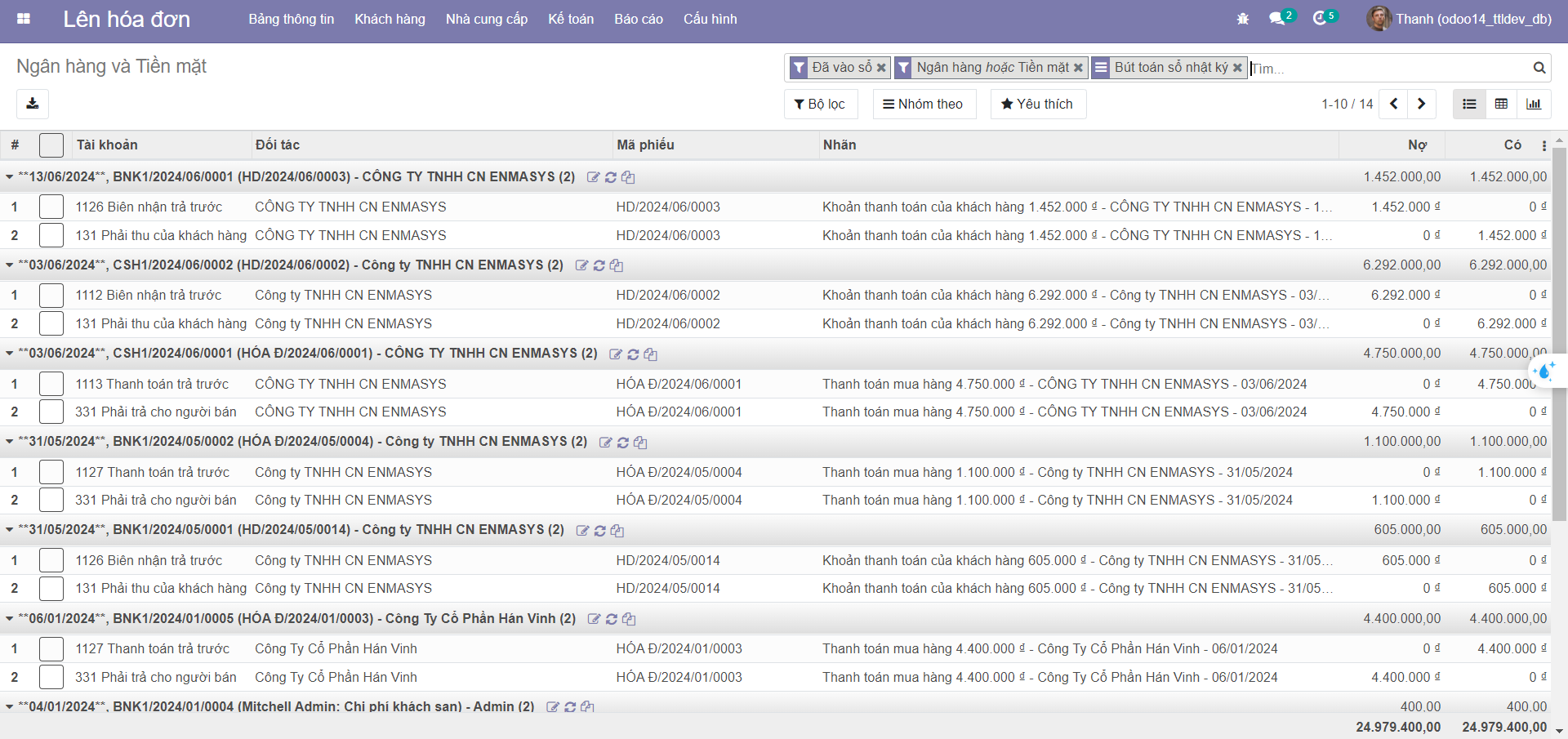Collapse the 13/06/2024 BNK1/2024/06/0001 group

(10, 177)
